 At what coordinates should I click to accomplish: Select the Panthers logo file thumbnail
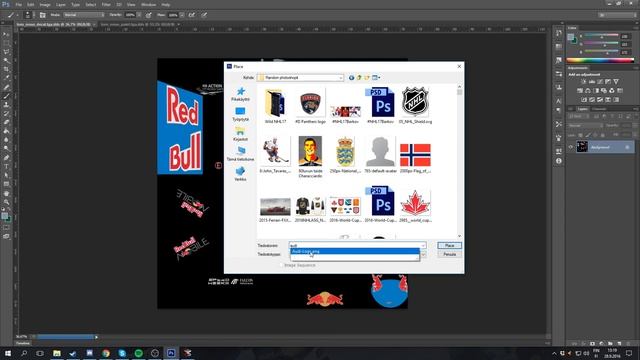click(x=310, y=105)
